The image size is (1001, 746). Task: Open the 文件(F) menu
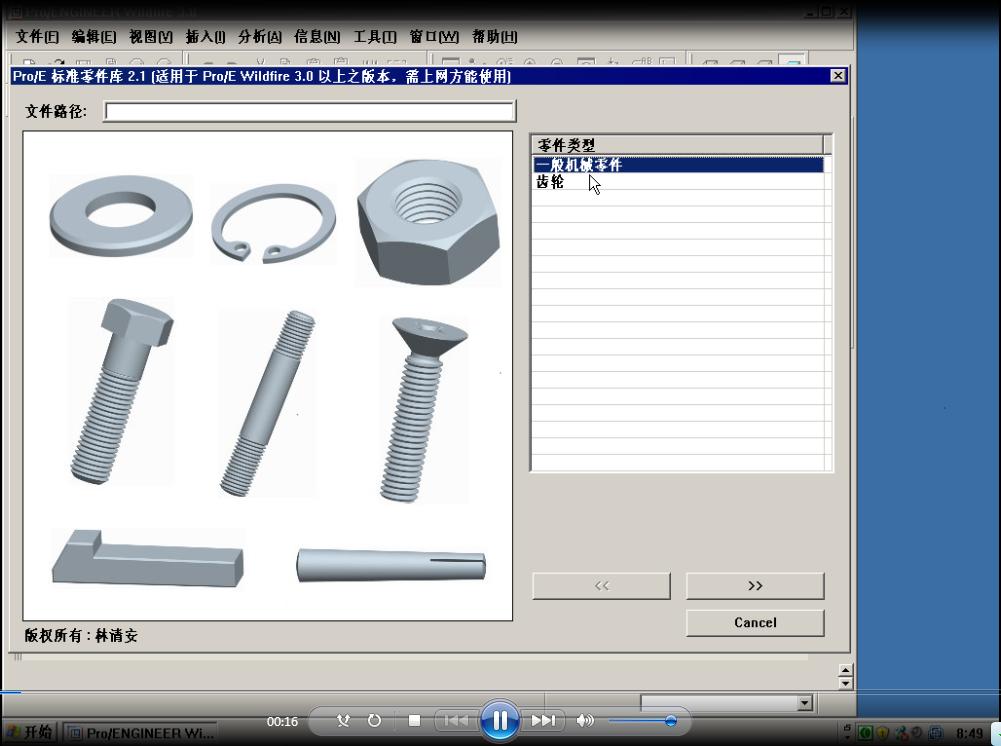tap(37, 37)
